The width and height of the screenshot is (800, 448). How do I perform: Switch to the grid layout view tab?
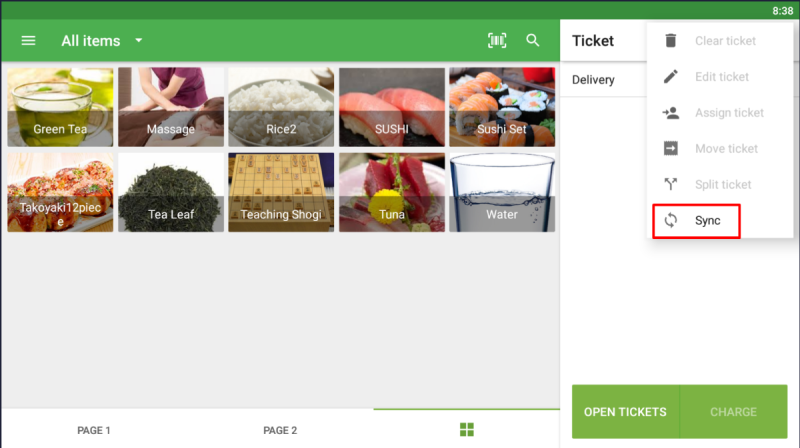coord(466,430)
